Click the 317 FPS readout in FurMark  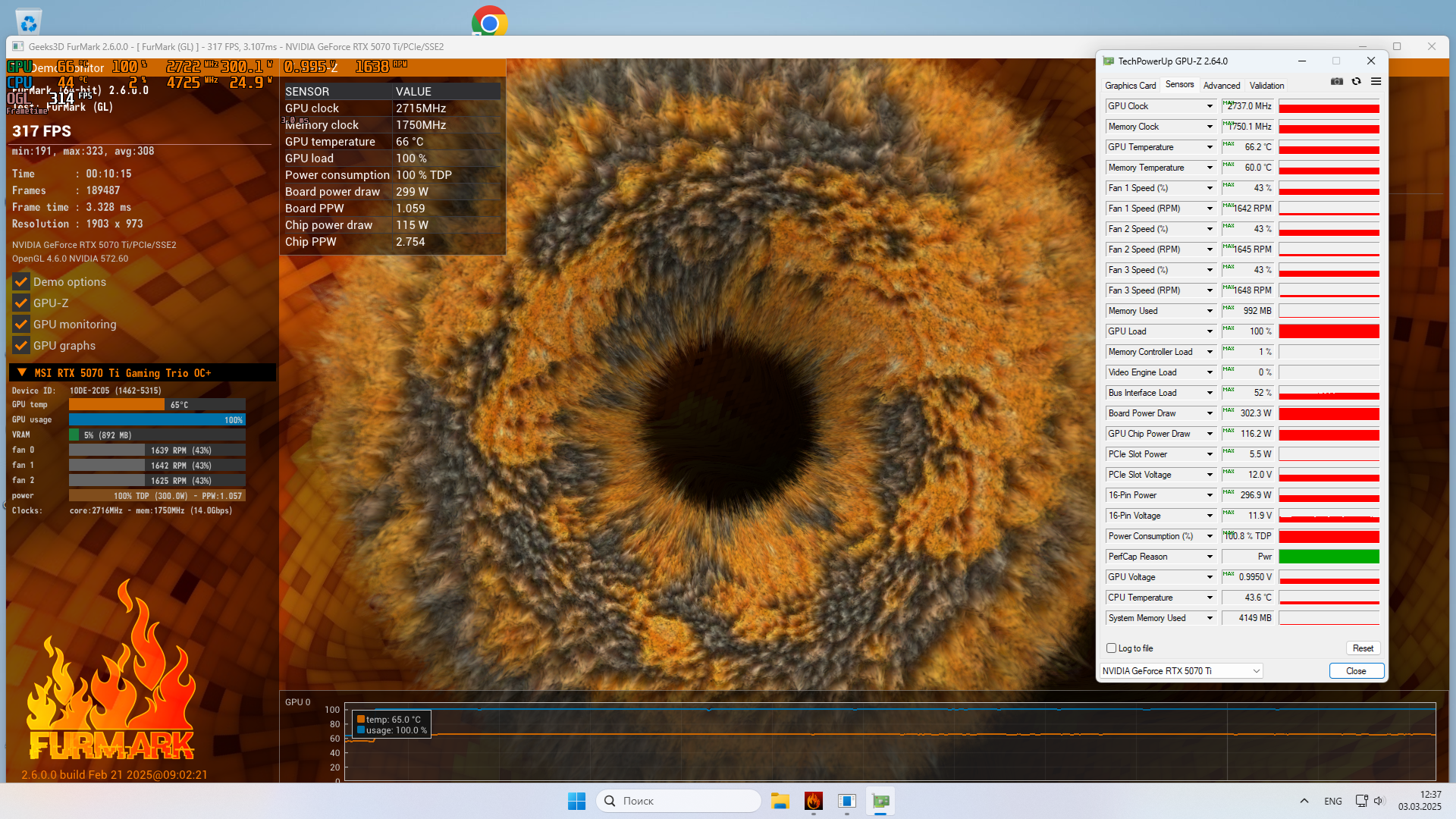pyautogui.click(x=42, y=131)
